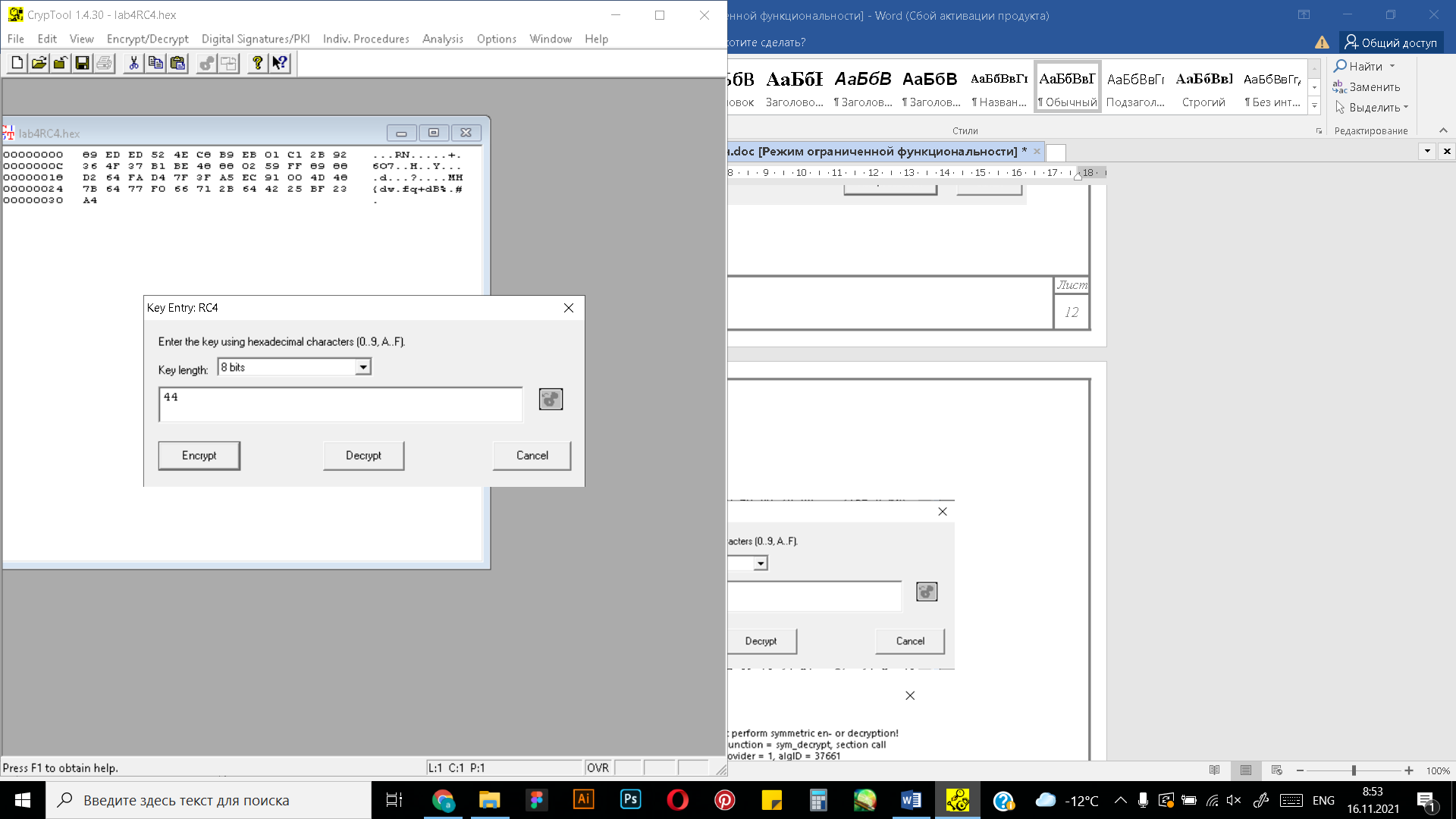Click the Cut scissors icon
1456x819 pixels.
click(133, 63)
